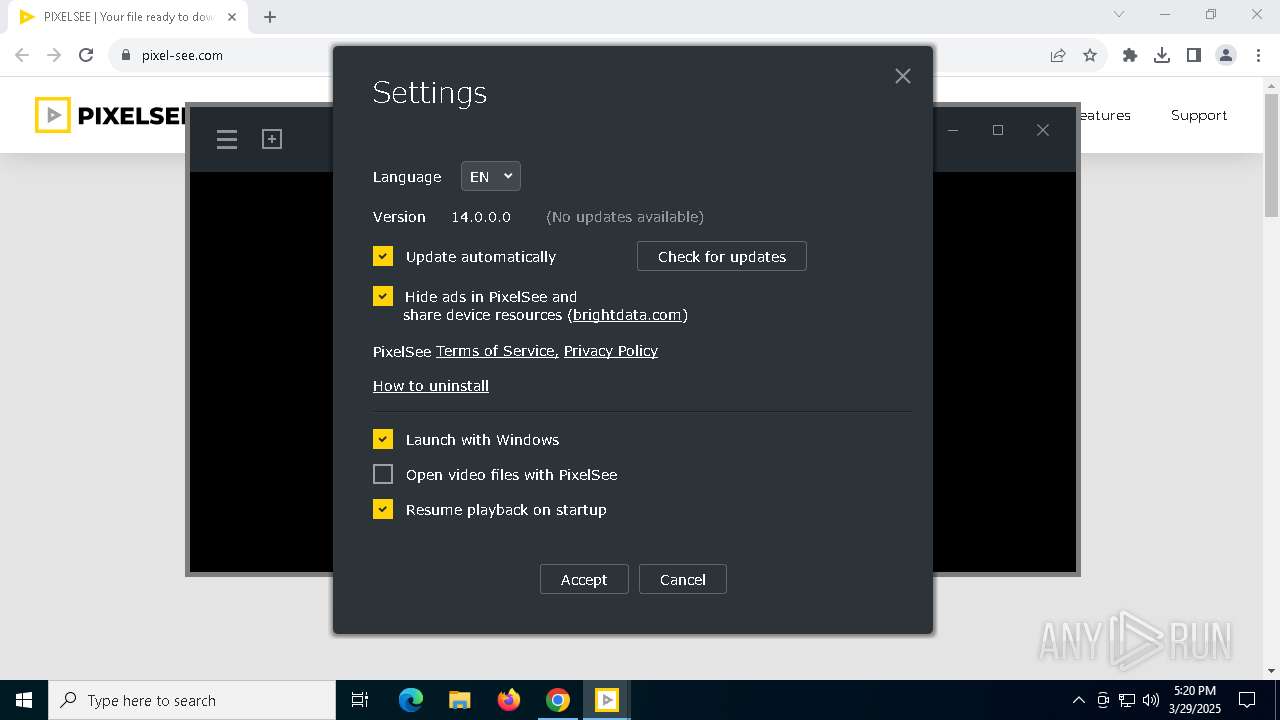Open the Terms of Service link
The width and height of the screenshot is (1280, 720).
coord(497,351)
